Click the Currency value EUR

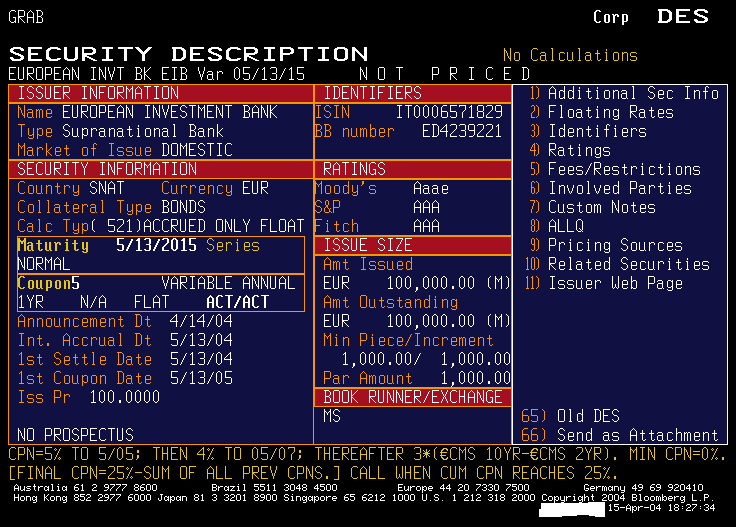coord(255,188)
